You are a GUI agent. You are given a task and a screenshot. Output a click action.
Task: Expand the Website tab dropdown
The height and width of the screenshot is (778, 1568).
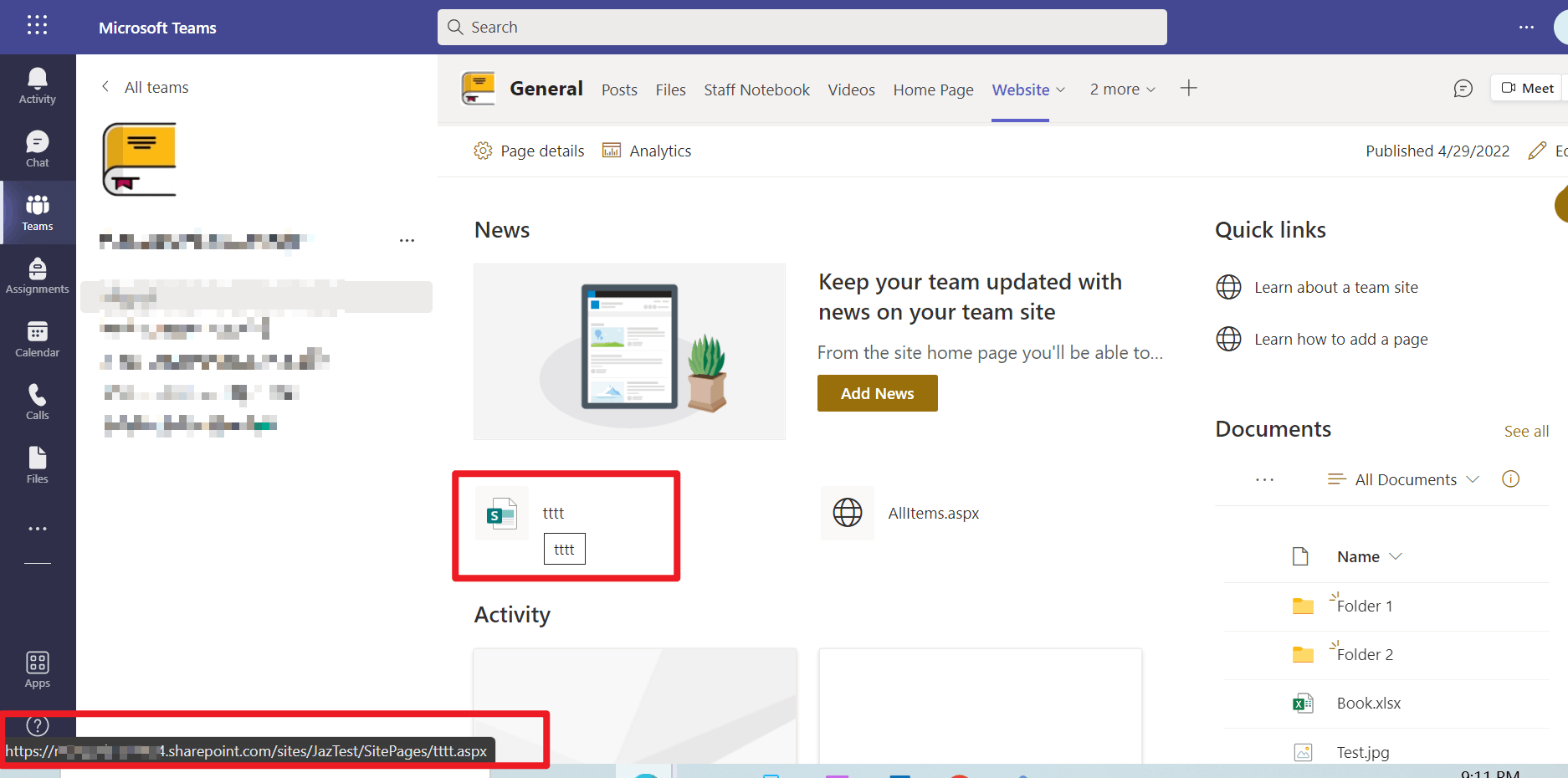pos(1061,90)
